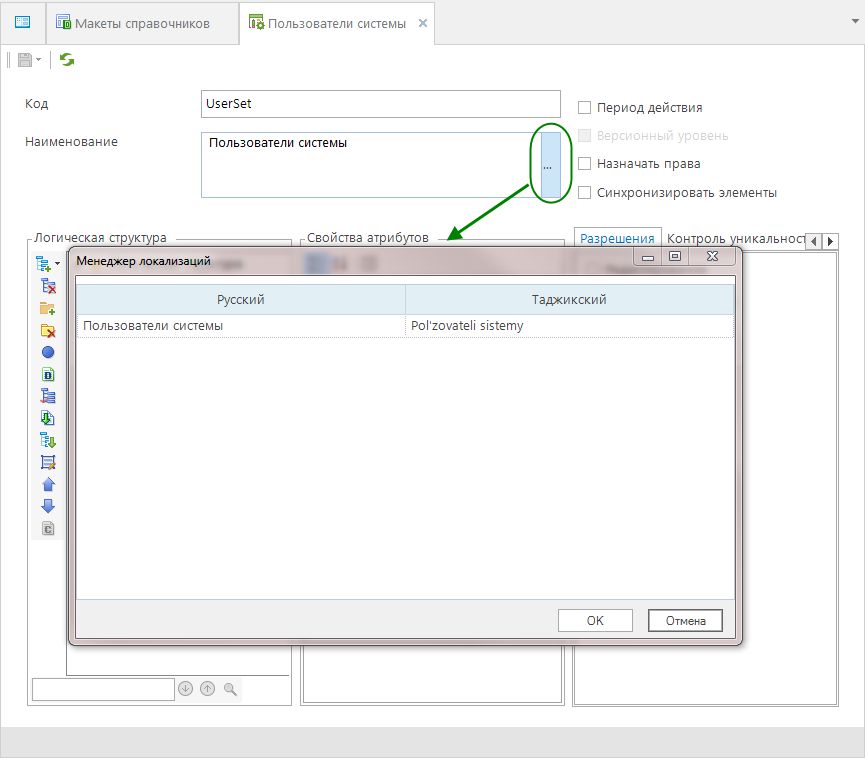Enable the Период действия checkbox
865x758 pixels.
pyautogui.click(x=585, y=108)
